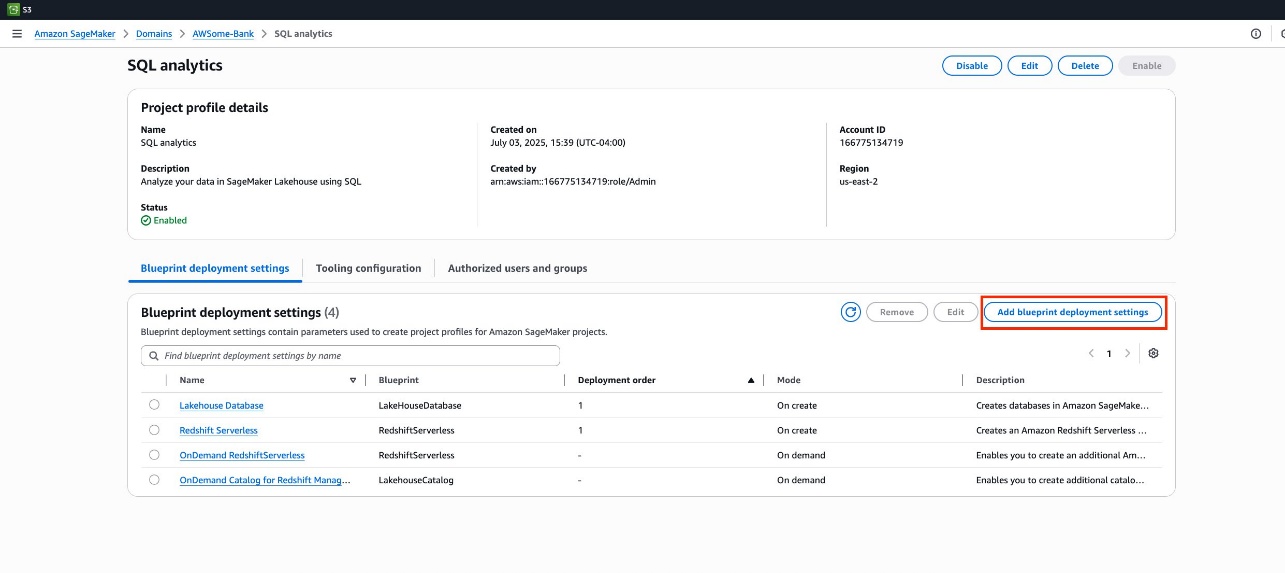Click the Created by role ARN text
Screen dimensions: 1285x573
(x=573, y=182)
